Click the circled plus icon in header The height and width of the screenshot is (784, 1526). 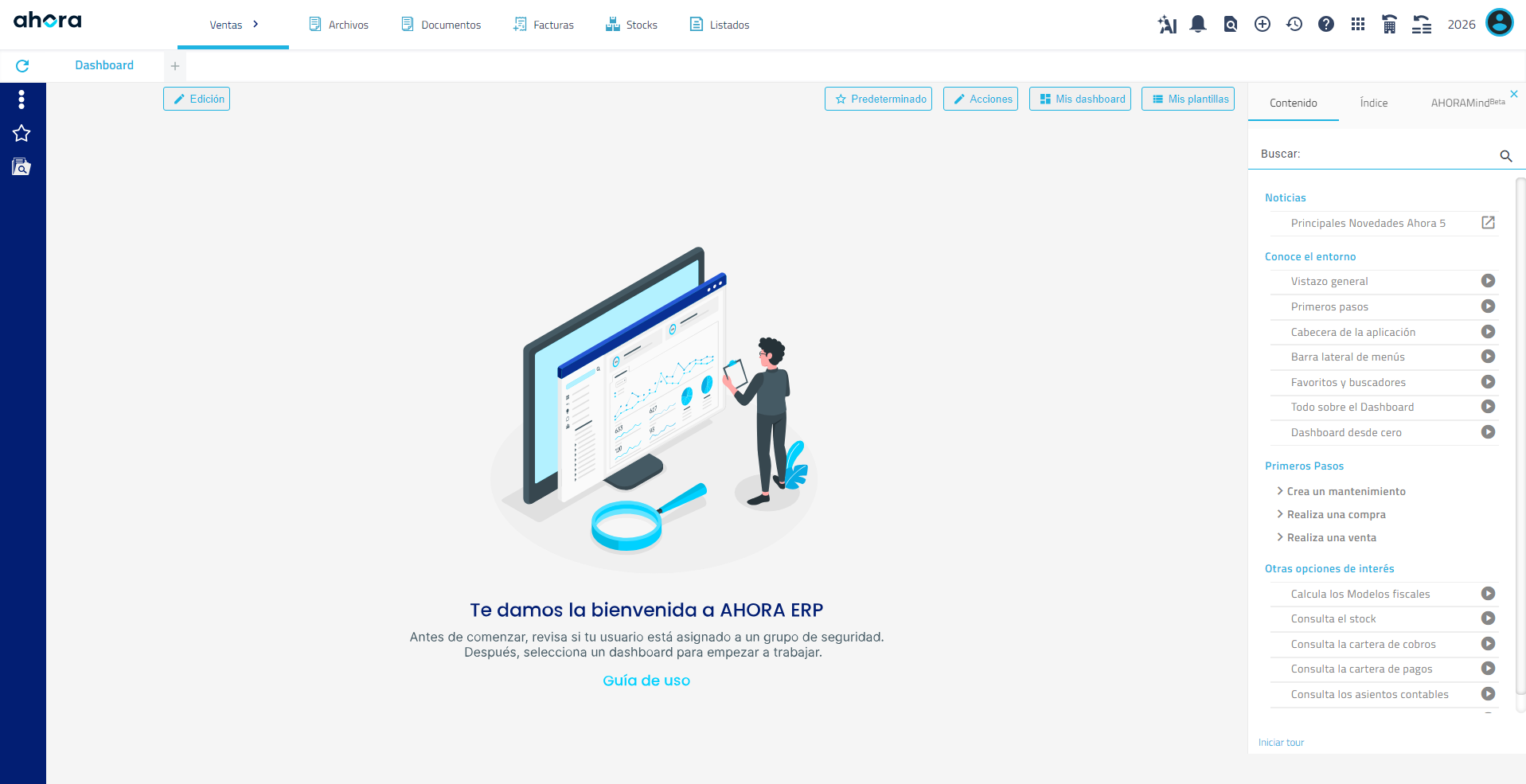tap(1263, 25)
